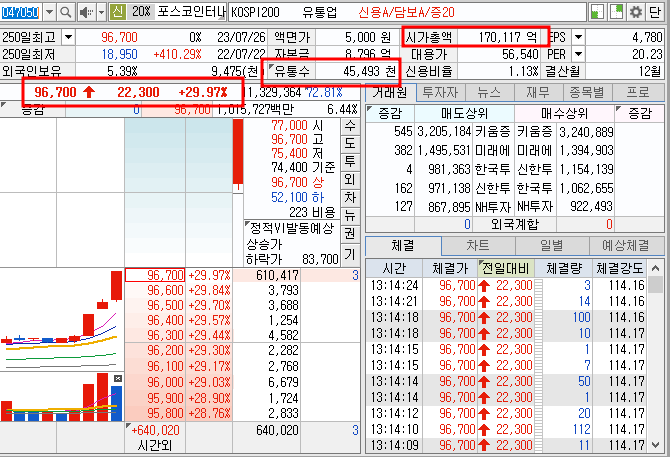
Task: Switch to the 뉴스 tab
Action: click(x=489, y=92)
